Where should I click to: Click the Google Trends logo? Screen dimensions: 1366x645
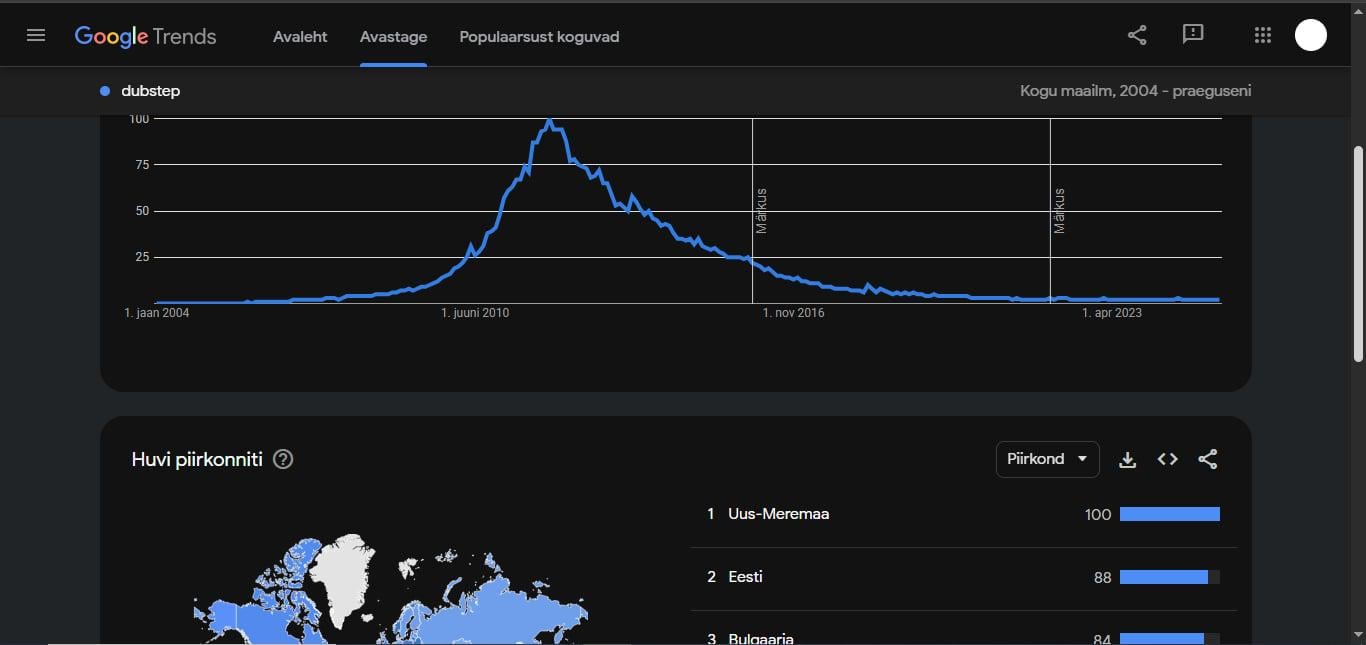coord(146,37)
